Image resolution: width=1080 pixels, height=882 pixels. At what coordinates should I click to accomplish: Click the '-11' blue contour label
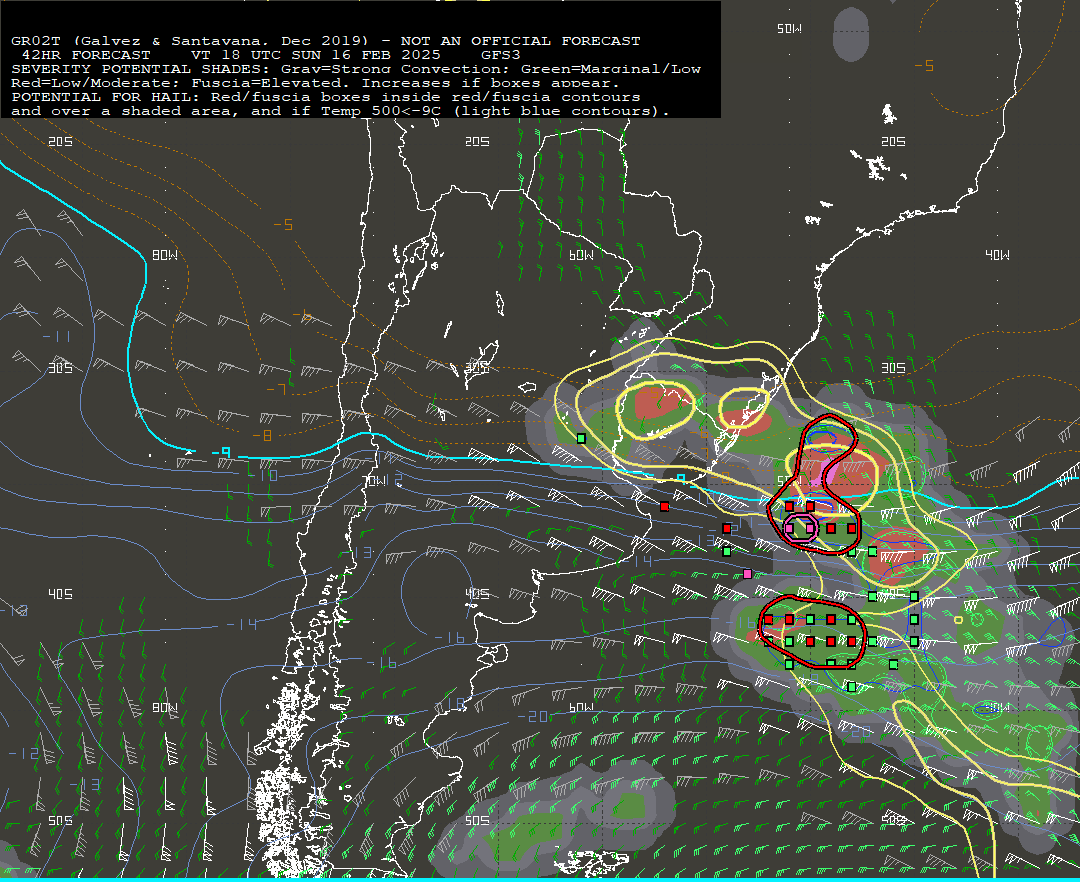click(56, 337)
